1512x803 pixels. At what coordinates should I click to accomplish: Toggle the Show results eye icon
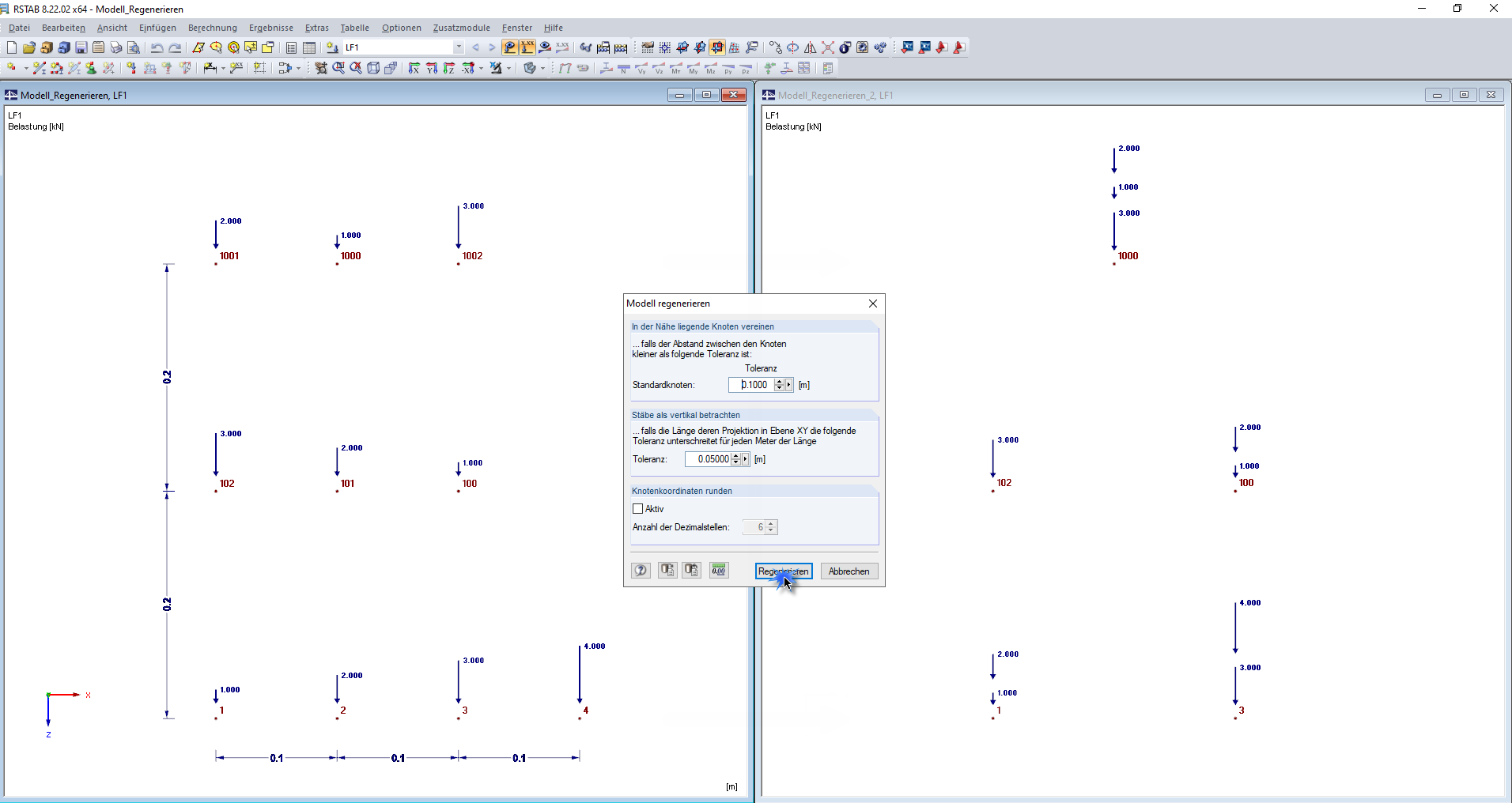click(545, 47)
